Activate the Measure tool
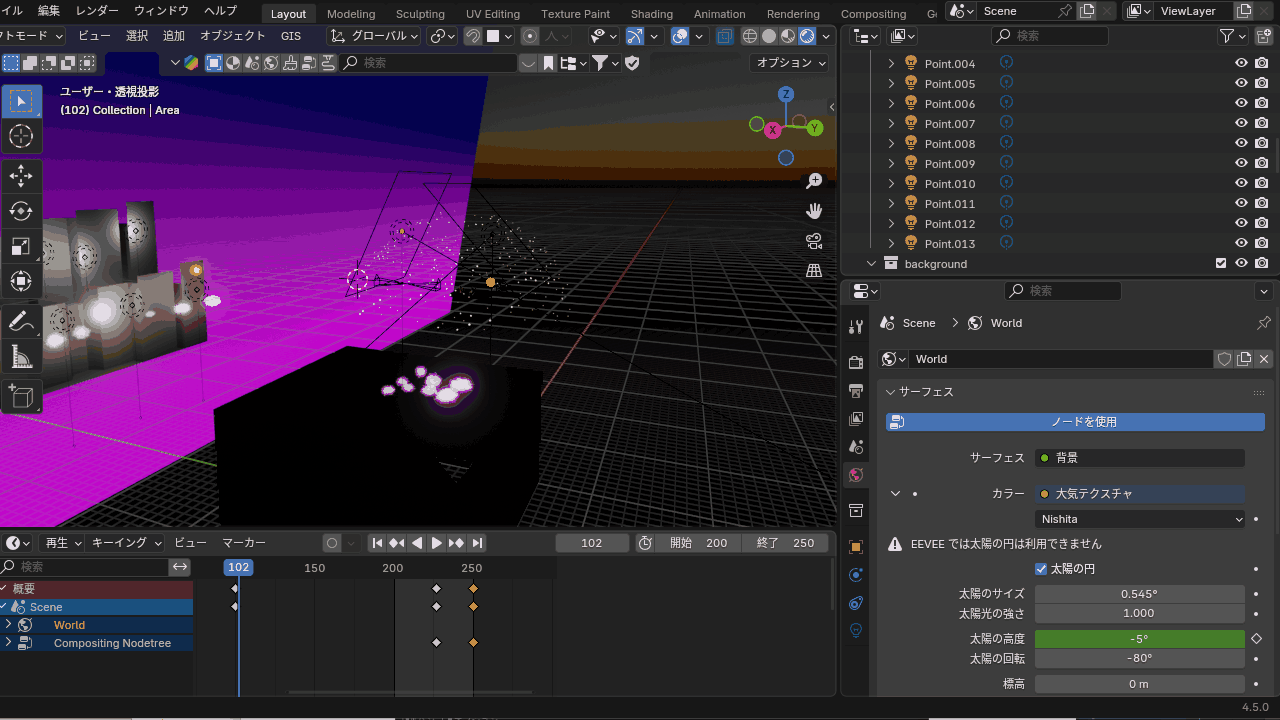 (x=21, y=356)
